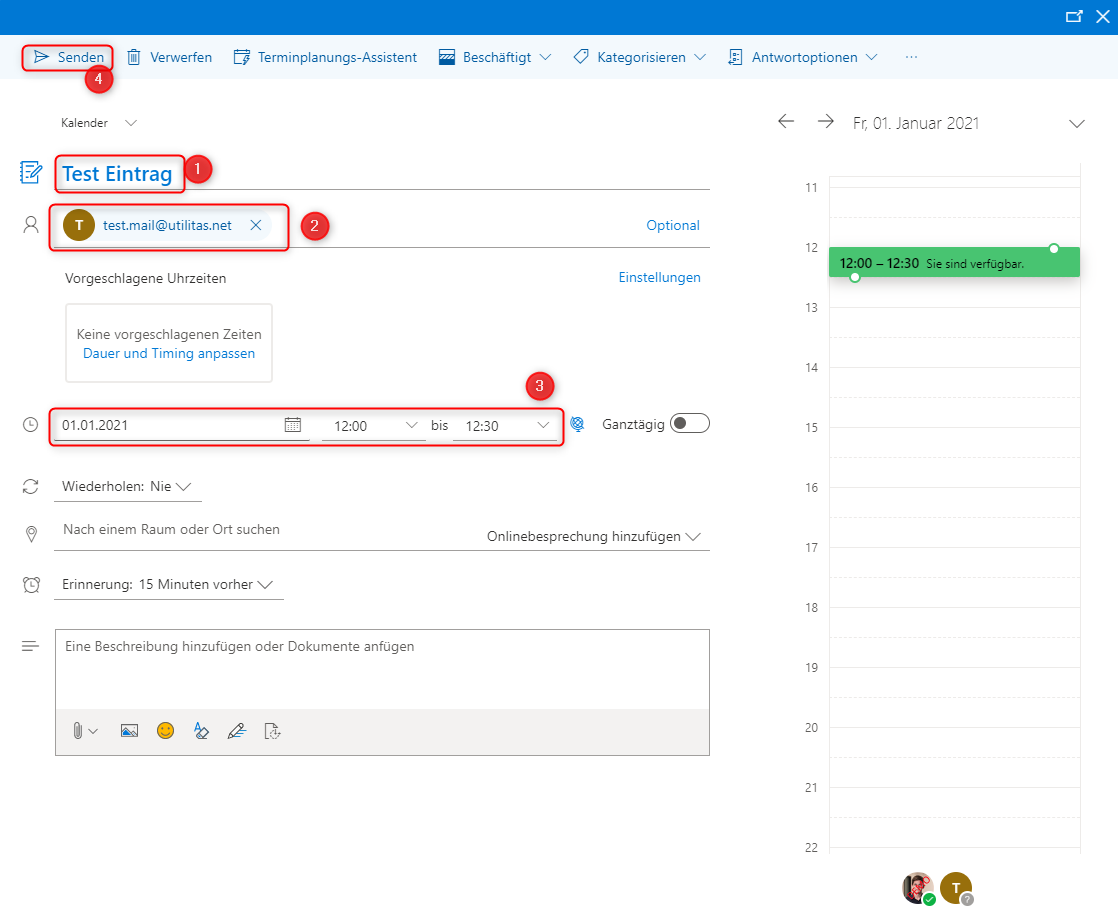This screenshot has width=1118, height=918.
Task: Toggle the Ganztägig all-day switch
Action: [x=690, y=424]
